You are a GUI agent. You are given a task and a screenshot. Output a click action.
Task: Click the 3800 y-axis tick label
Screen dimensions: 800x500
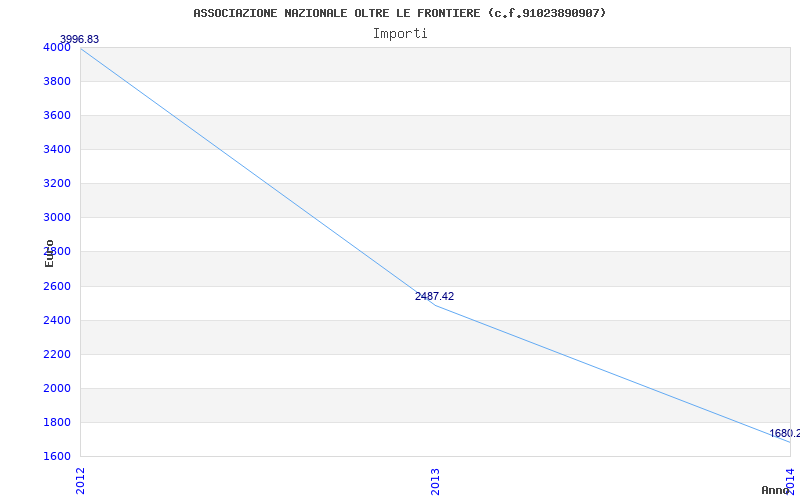pyautogui.click(x=57, y=82)
